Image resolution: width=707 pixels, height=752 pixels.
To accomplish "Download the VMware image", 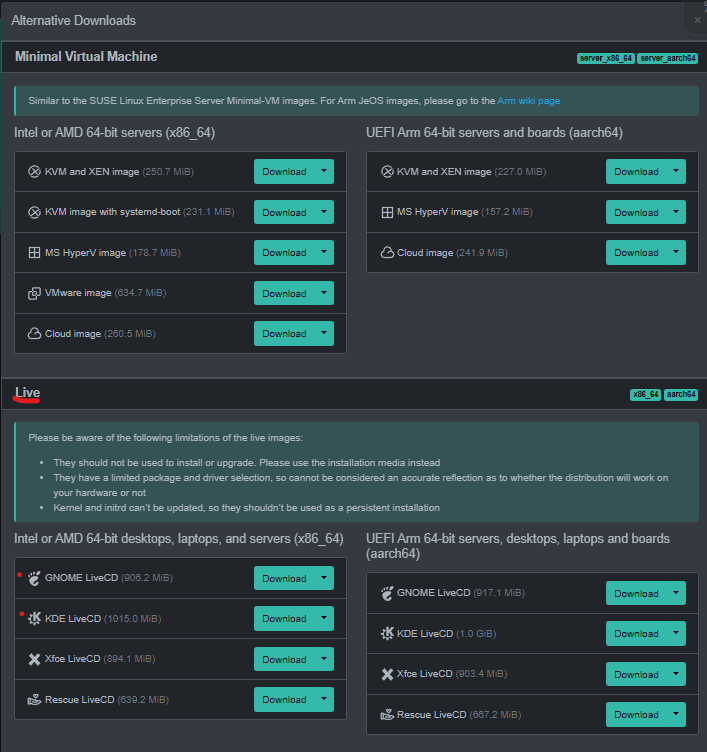I will point(284,294).
